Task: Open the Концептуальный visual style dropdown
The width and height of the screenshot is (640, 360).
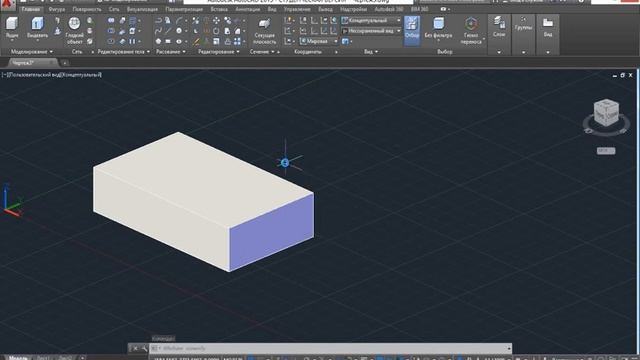Action: pyautogui.click(x=371, y=20)
